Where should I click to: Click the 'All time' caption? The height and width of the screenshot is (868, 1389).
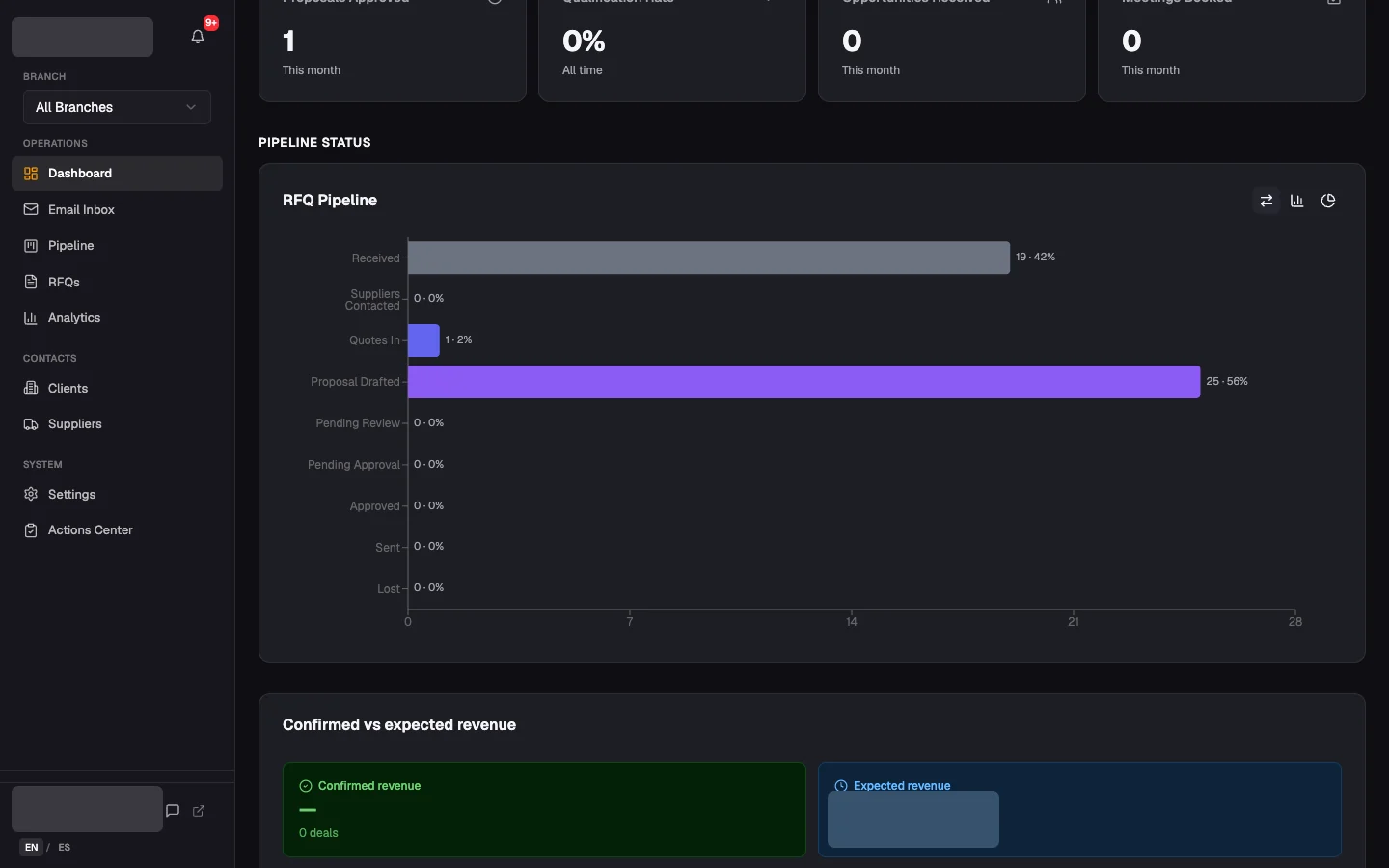[x=583, y=70]
